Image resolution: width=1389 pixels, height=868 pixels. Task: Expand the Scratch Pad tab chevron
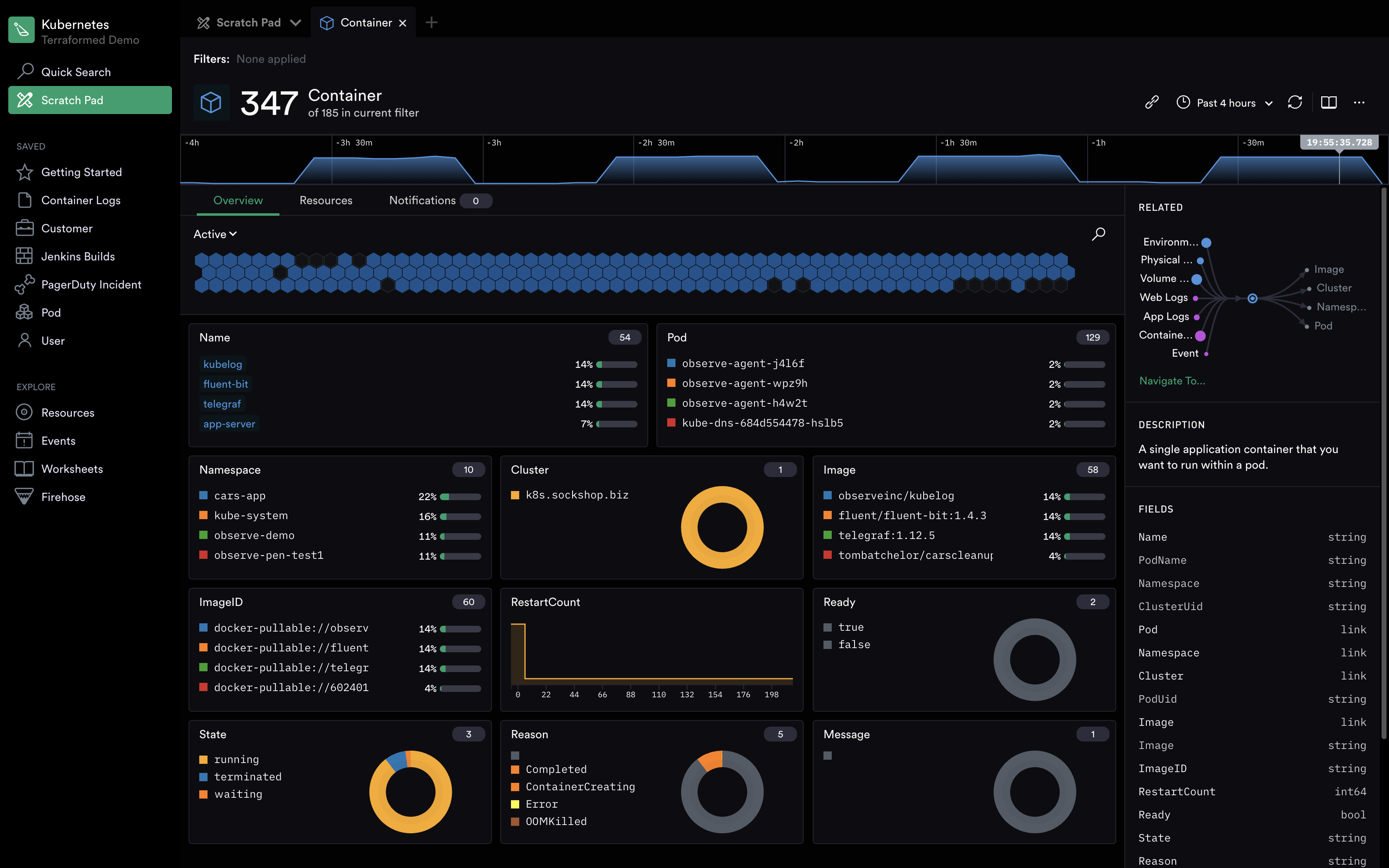pos(296,23)
